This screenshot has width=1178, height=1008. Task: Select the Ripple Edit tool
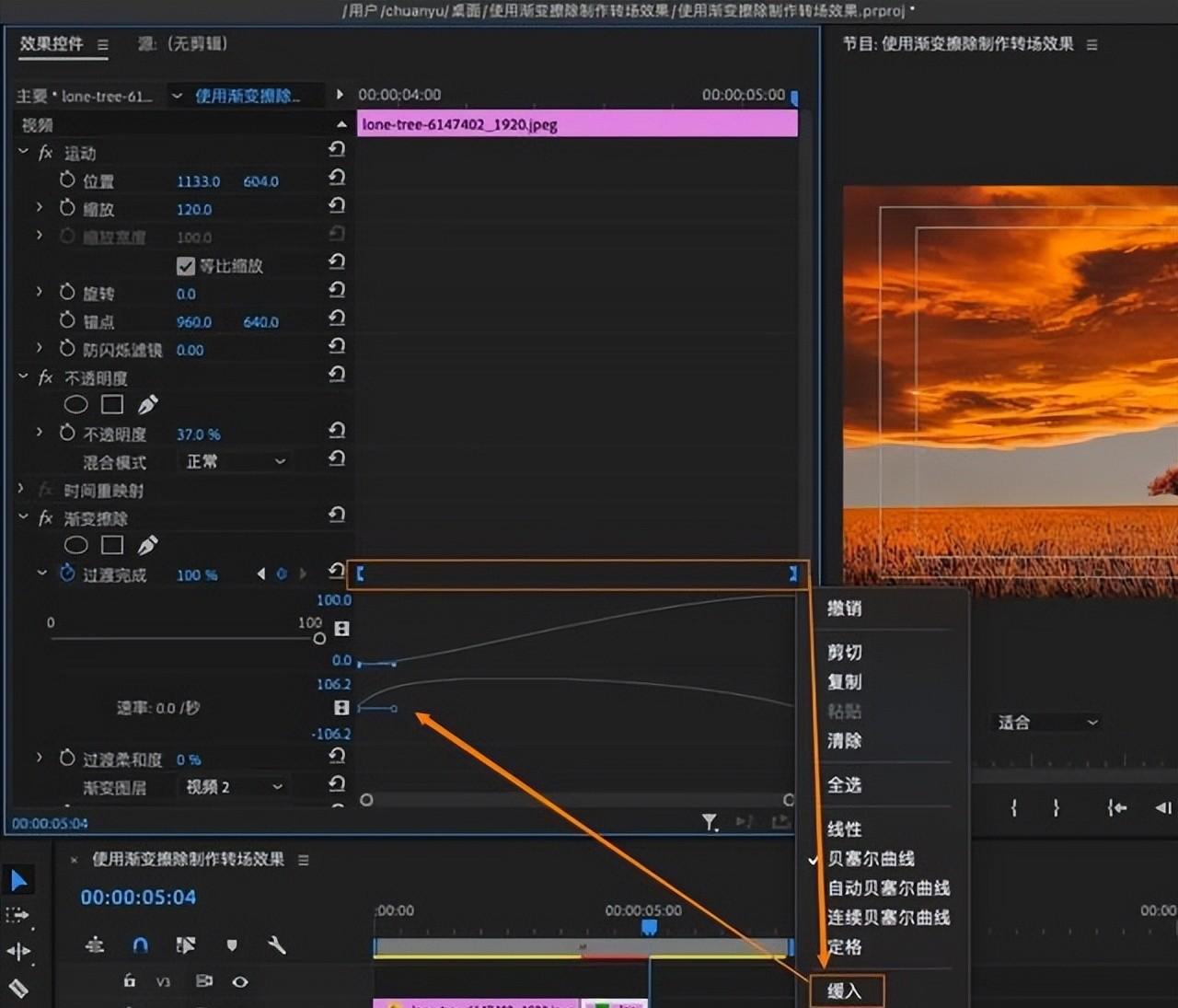[18, 951]
